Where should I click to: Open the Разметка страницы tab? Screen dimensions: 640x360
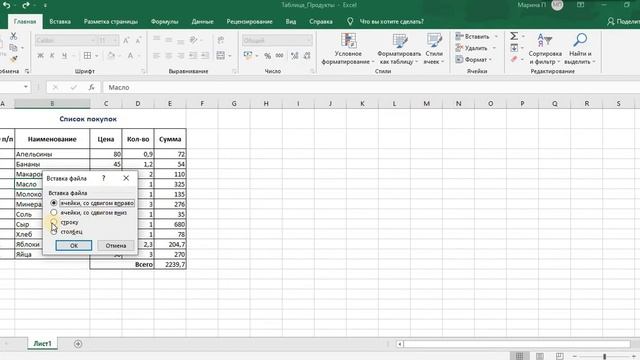click(x=111, y=22)
